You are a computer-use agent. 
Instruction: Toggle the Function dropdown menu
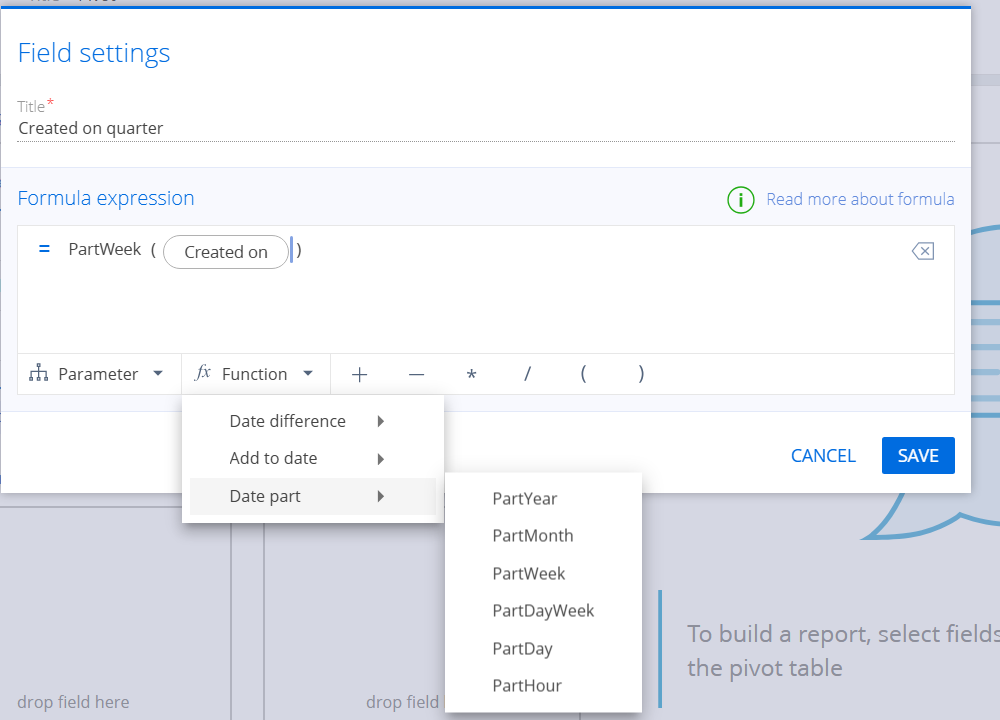point(255,374)
